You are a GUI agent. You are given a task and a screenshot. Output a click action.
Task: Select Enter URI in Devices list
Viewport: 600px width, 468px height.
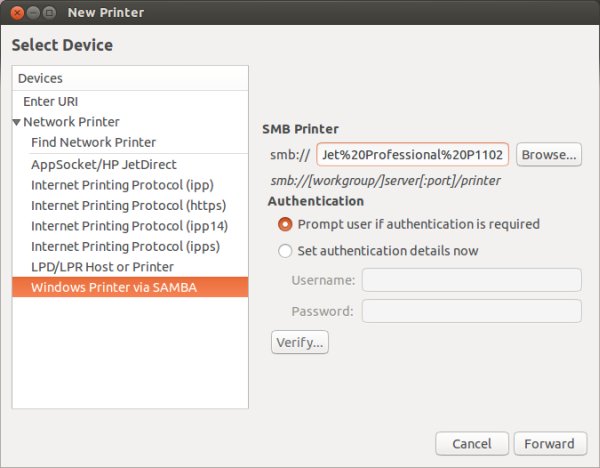(50, 101)
